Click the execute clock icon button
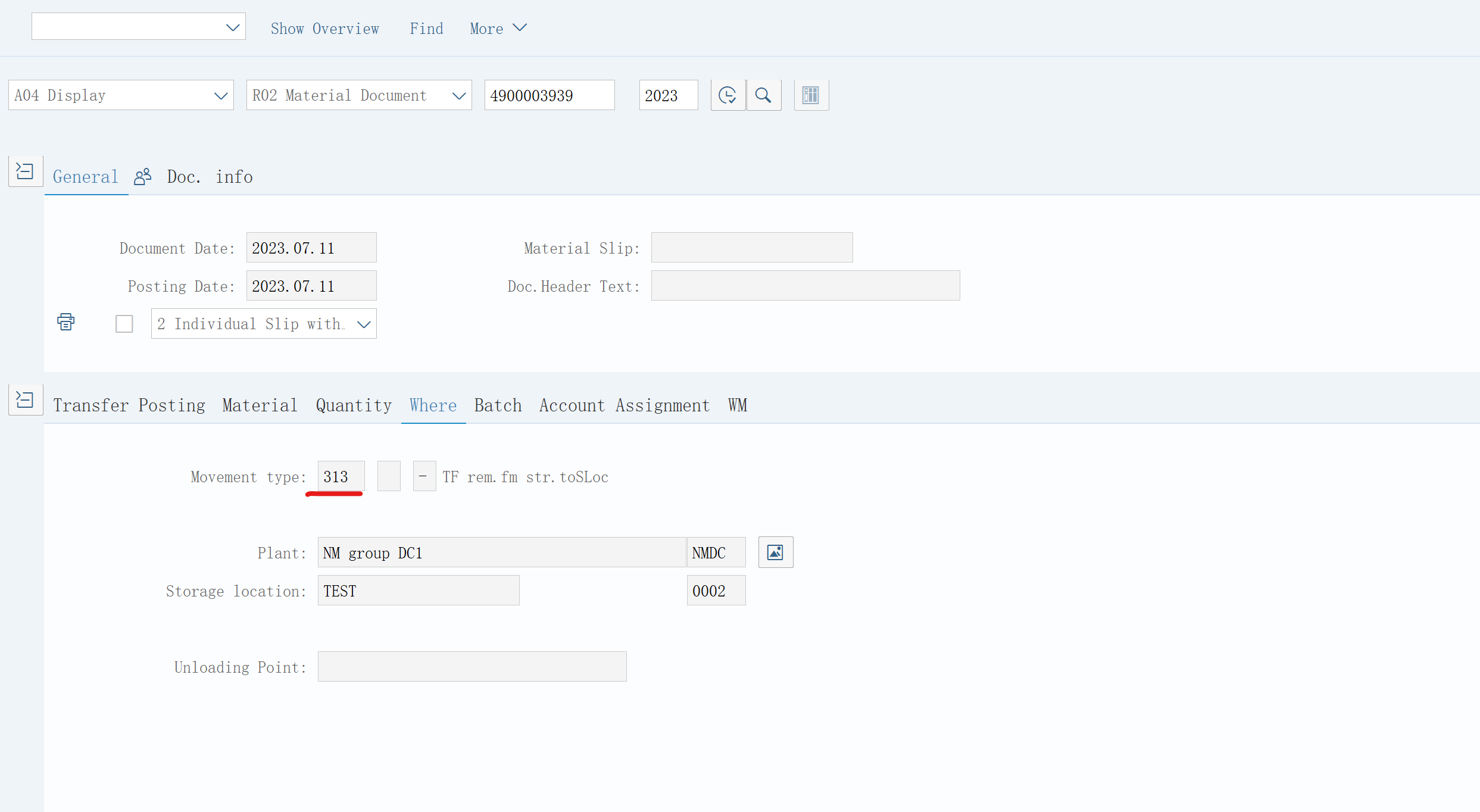This screenshot has width=1480, height=812. tap(727, 95)
